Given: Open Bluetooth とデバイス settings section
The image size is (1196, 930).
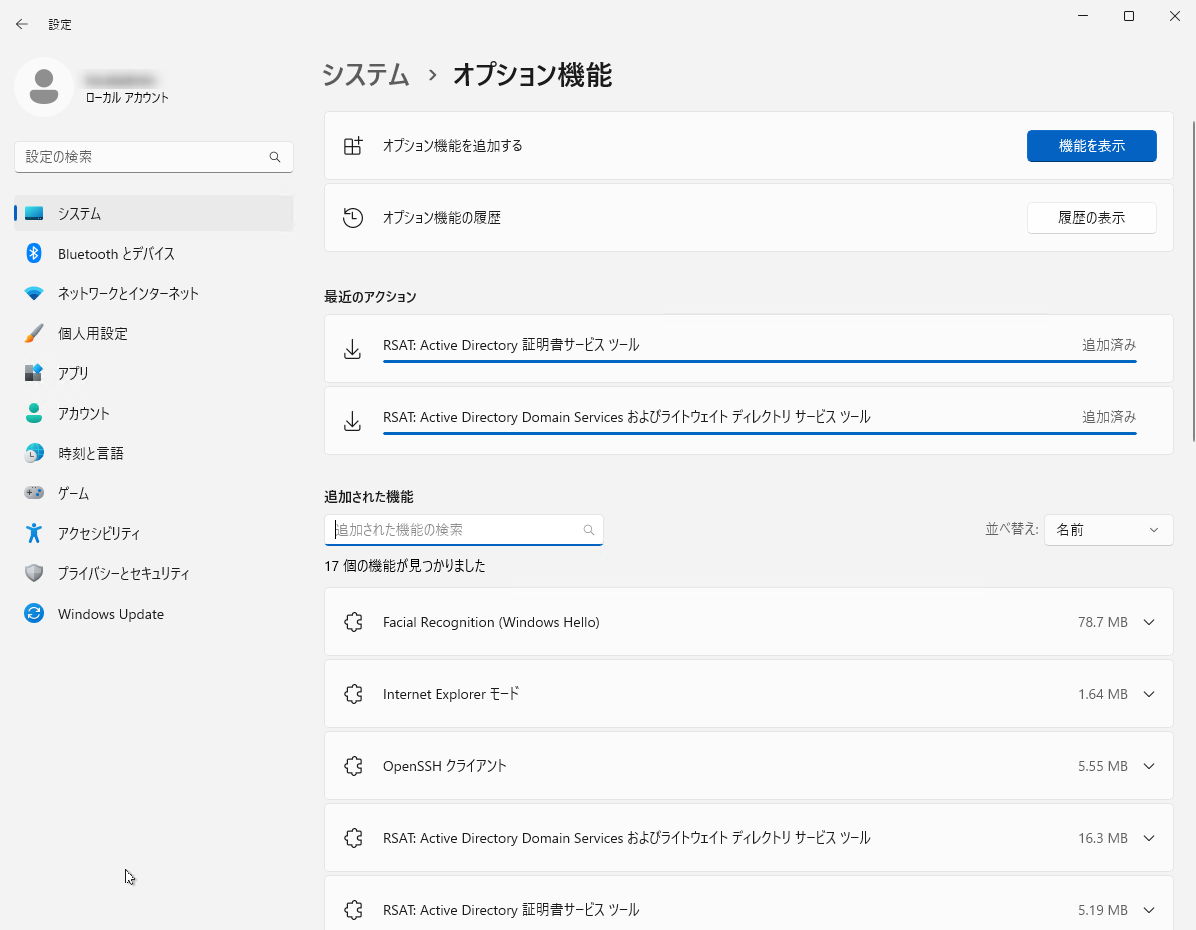Looking at the screenshot, I should click(x=153, y=253).
